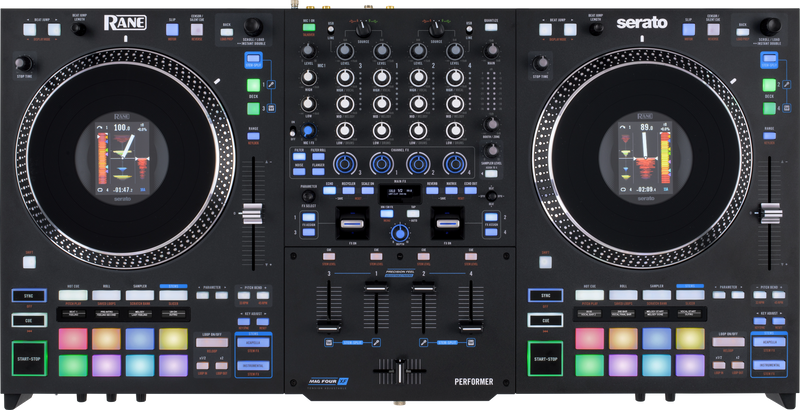
Task: Hit the left PARAMETER arrow button on left deck
Action: tap(203, 295)
